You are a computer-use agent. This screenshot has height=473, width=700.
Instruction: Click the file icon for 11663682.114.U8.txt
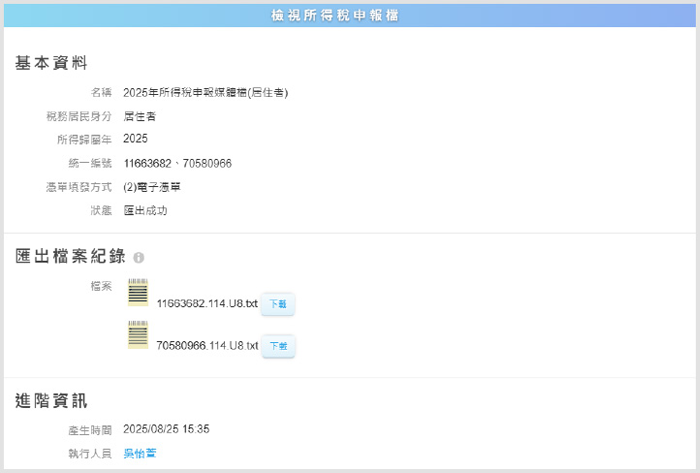point(138,292)
